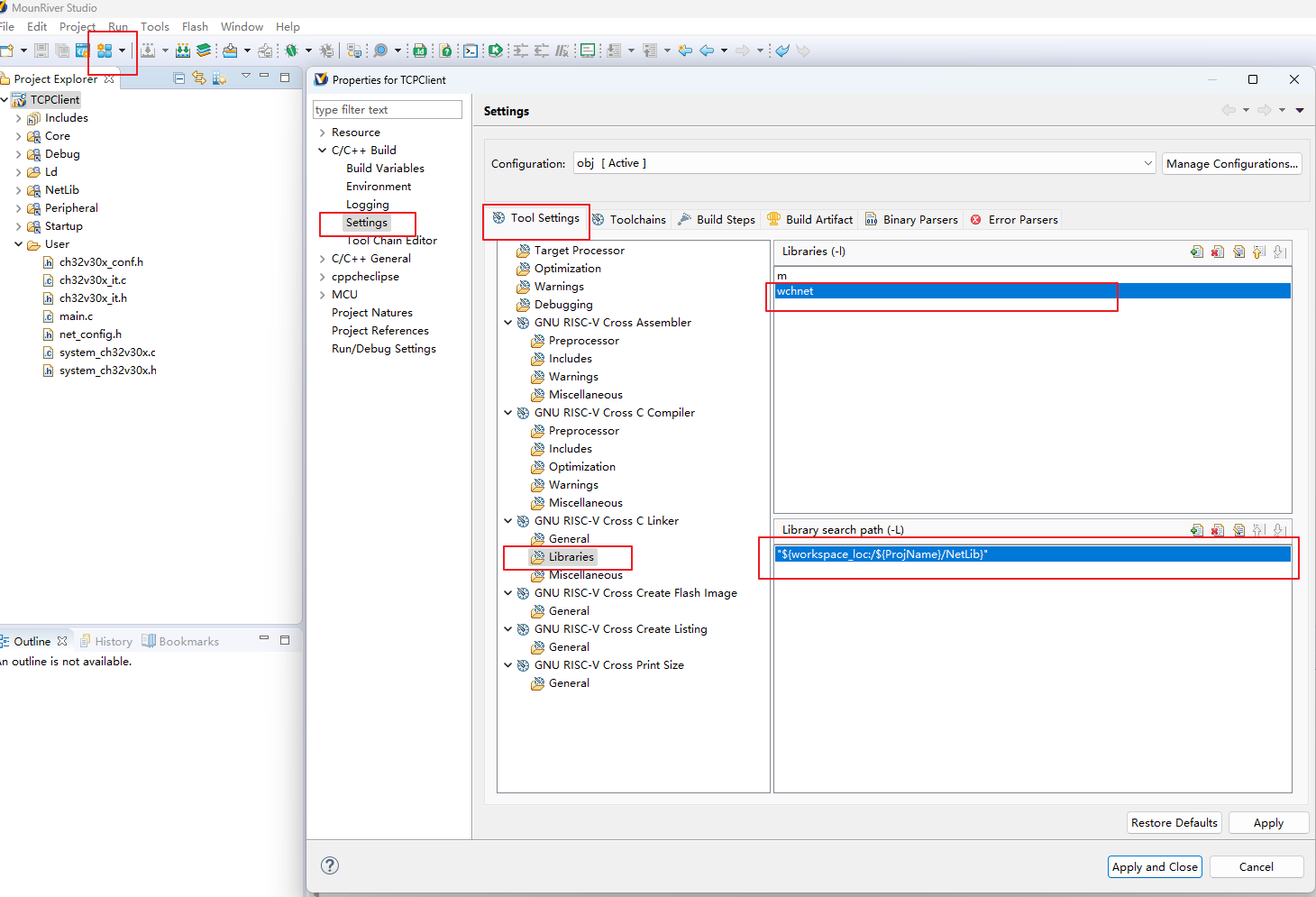Open project properties icon in main toolbar
1316x897 pixels.
pyautogui.click(x=105, y=50)
